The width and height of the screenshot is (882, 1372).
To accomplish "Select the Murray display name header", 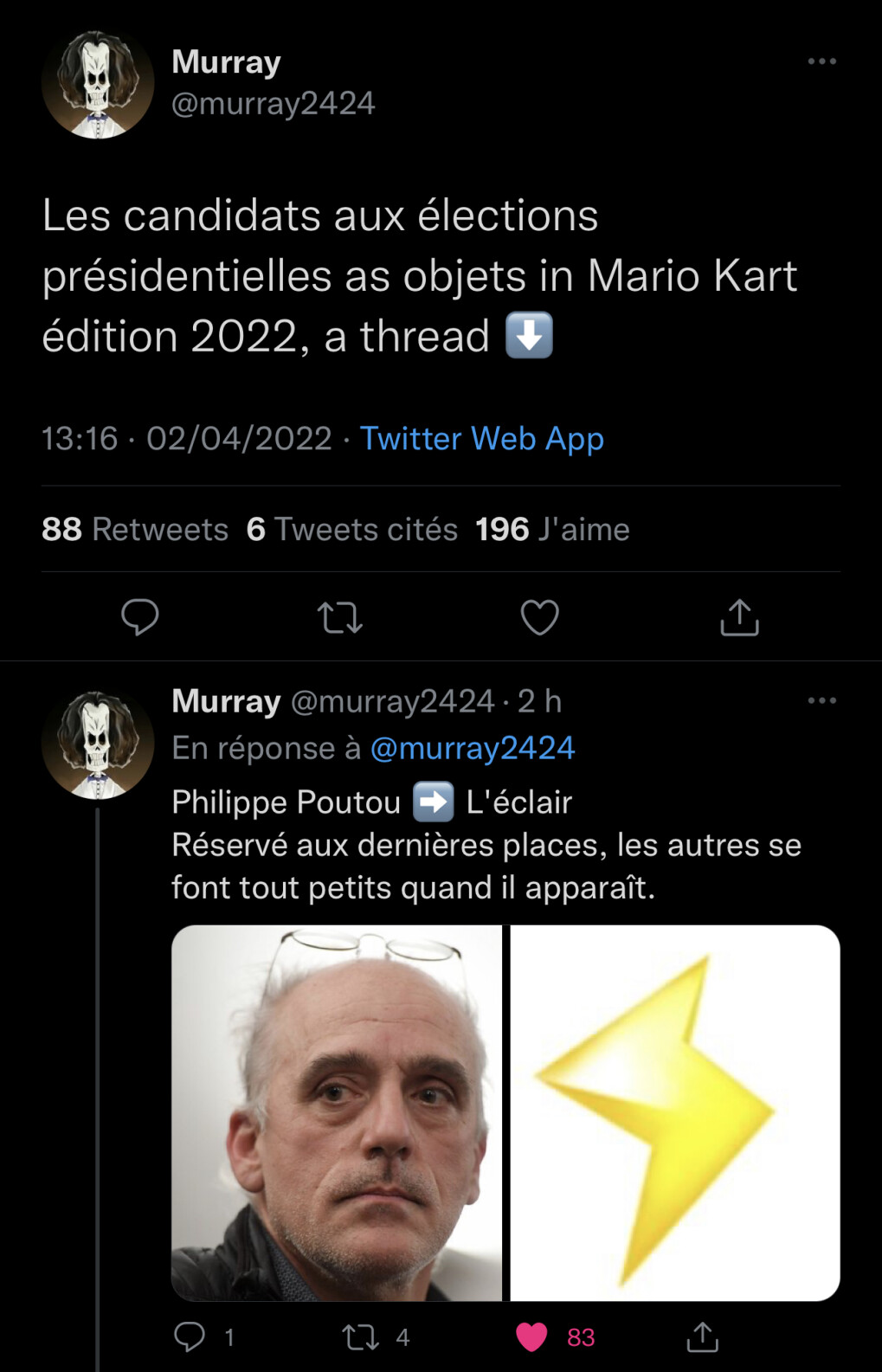I will point(226,60).
